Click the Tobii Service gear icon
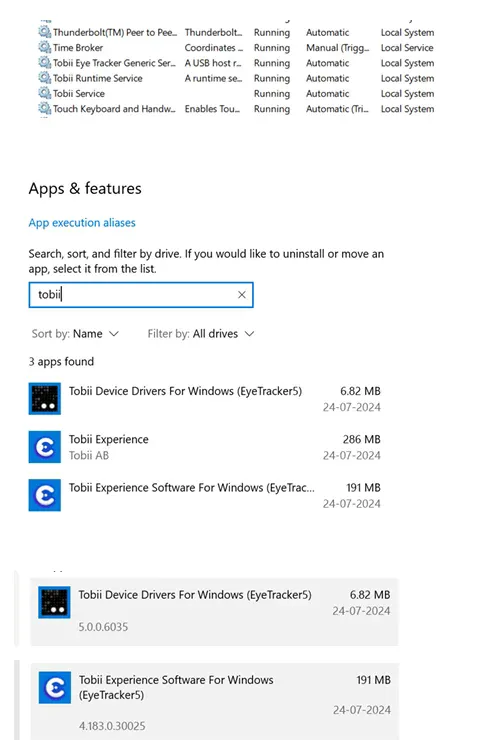 (x=44, y=93)
